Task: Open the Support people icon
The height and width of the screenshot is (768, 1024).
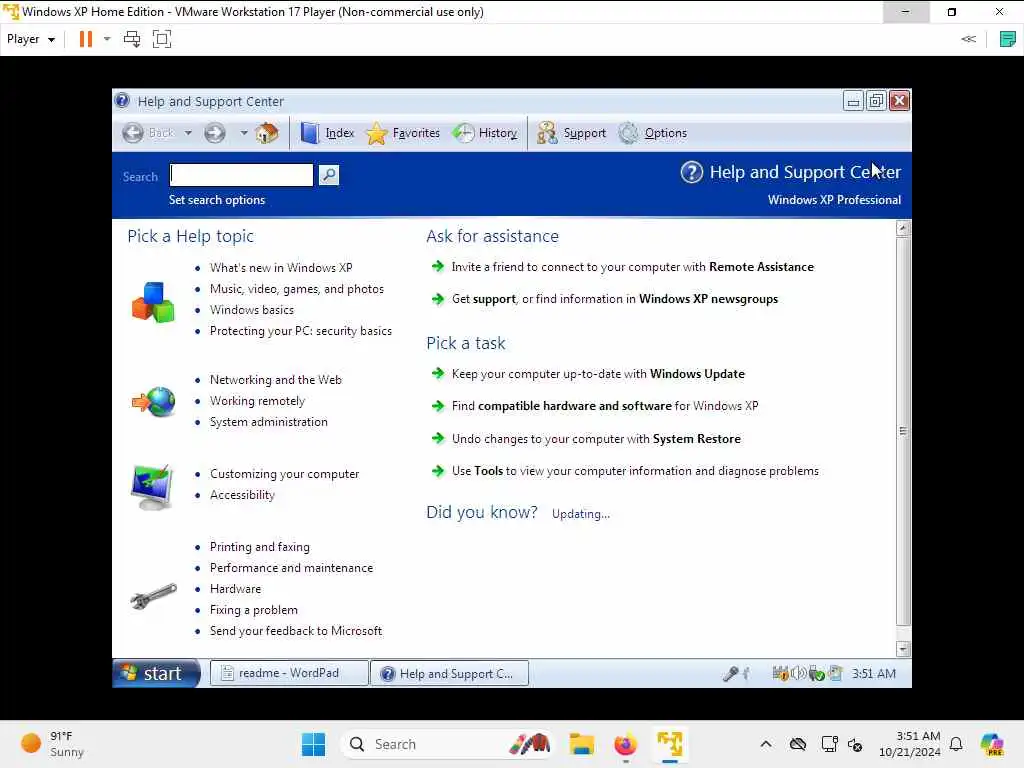Action: pos(547,133)
